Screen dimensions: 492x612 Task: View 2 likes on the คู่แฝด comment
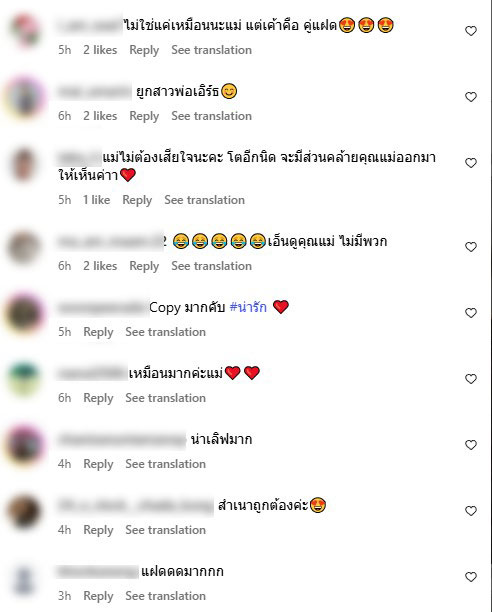[x=100, y=50]
